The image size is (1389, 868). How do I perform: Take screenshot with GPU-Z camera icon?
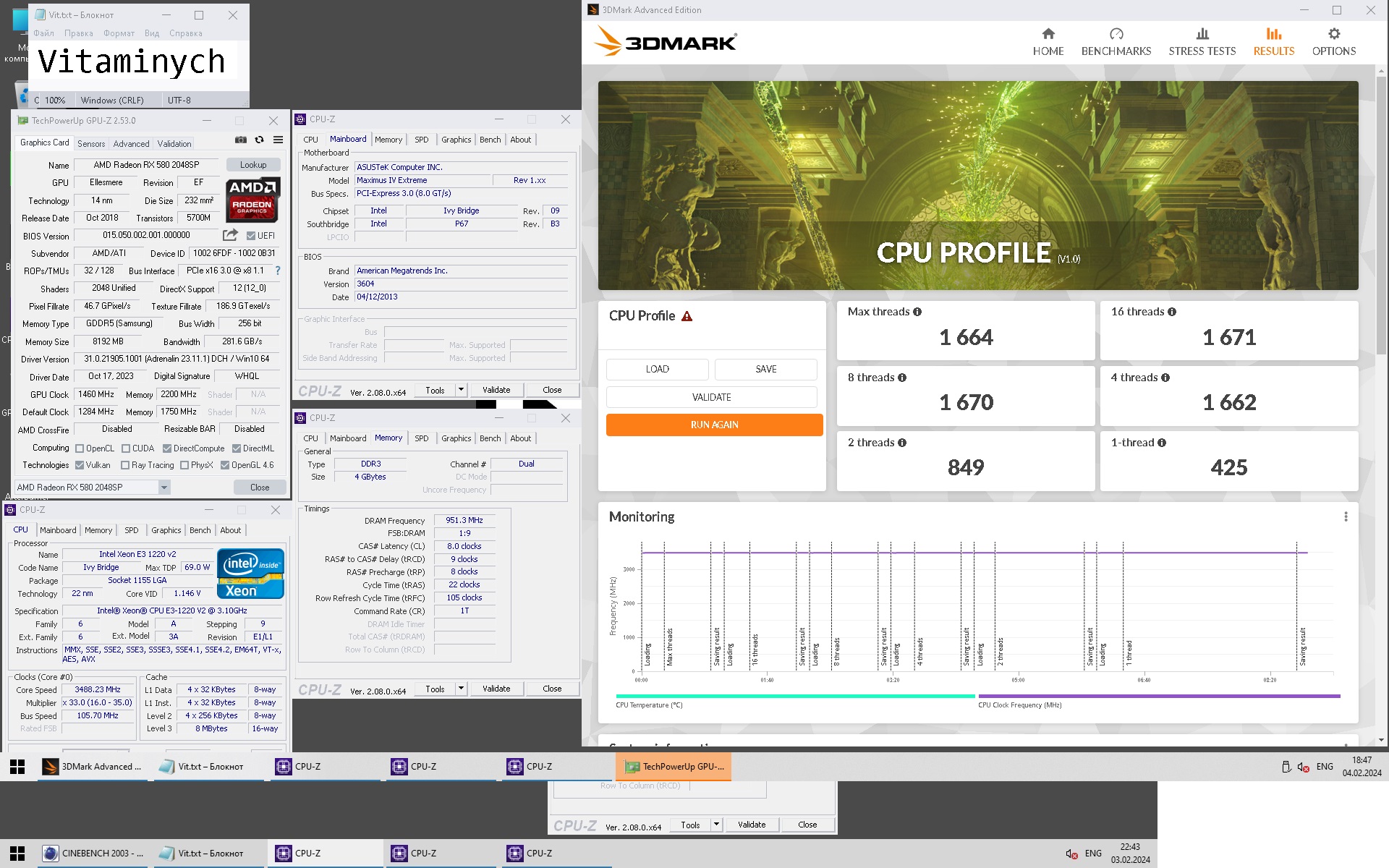click(x=241, y=140)
